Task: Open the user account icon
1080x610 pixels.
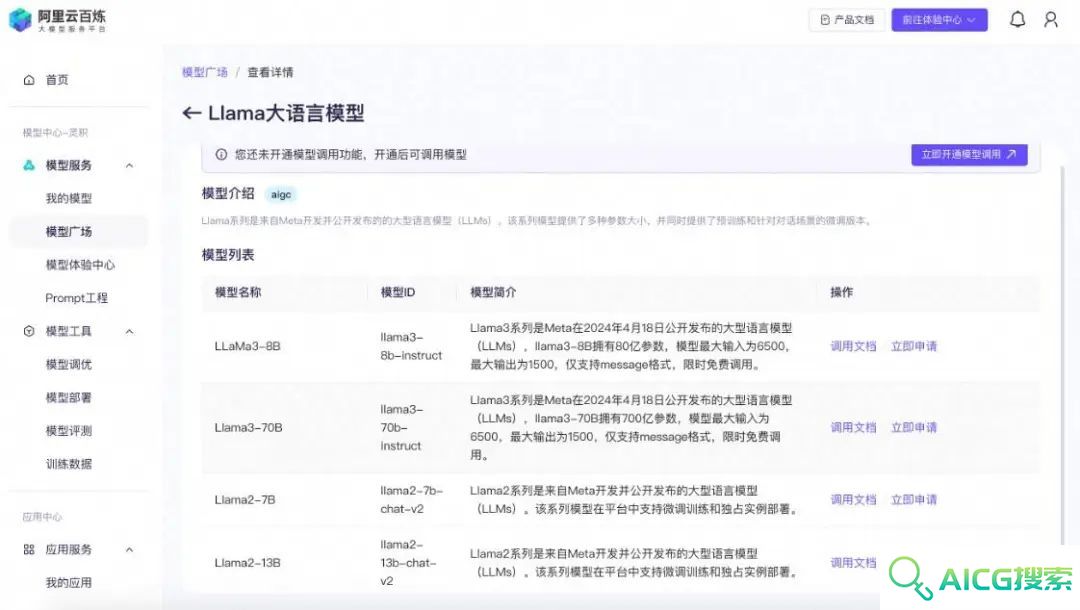Action: point(1050,19)
